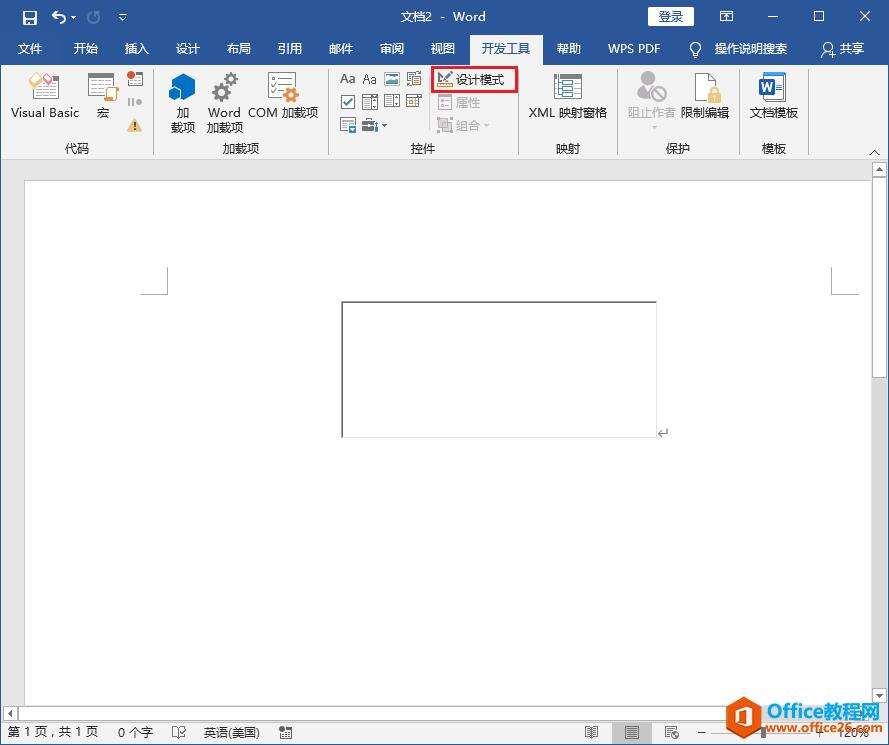The height and width of the screenshot is (745, 889).
Task: Insert a picture content control
Action: tap(392, 79)
